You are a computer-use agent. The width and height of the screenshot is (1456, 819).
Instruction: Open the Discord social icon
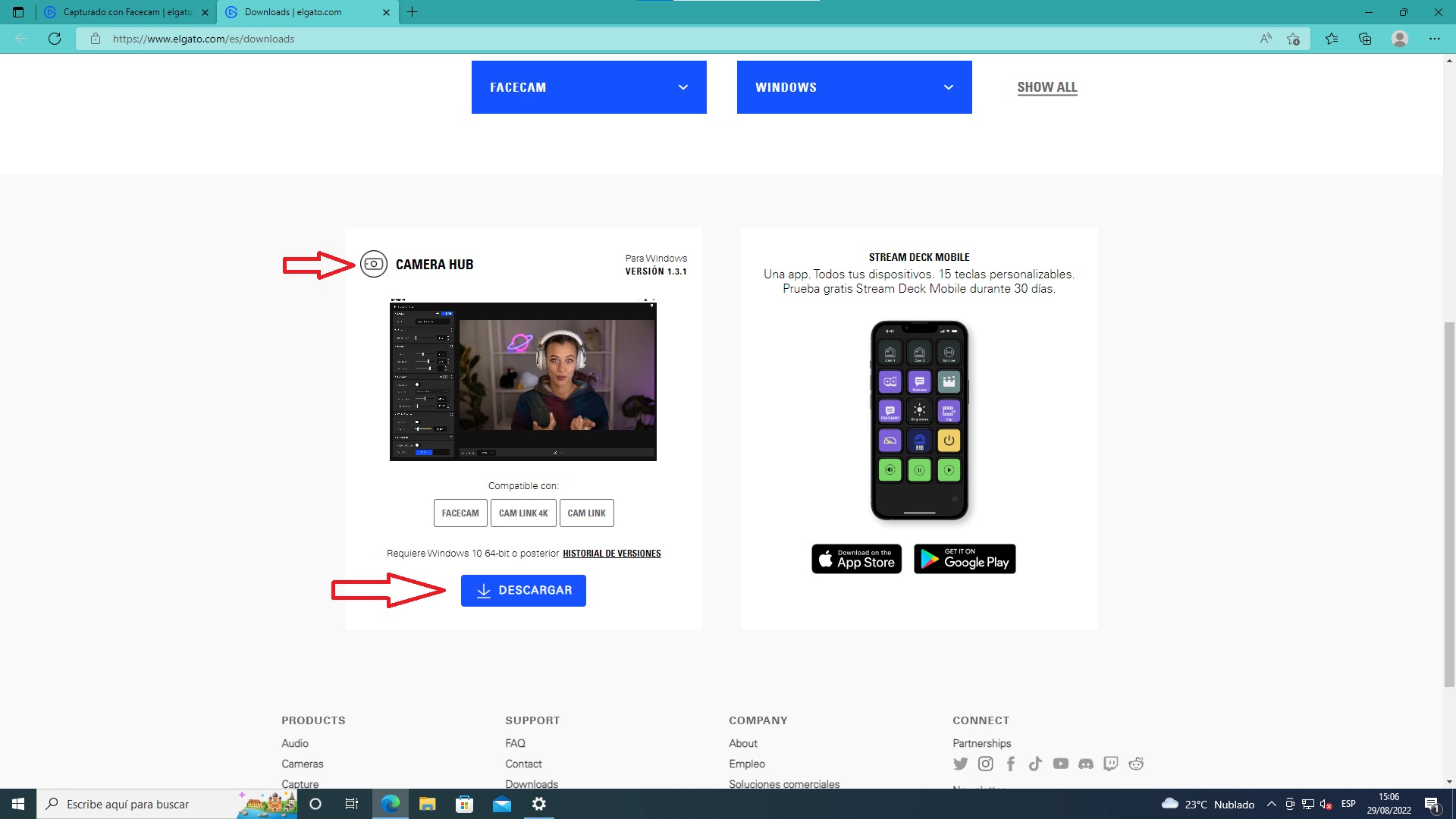pos(1086,764)
